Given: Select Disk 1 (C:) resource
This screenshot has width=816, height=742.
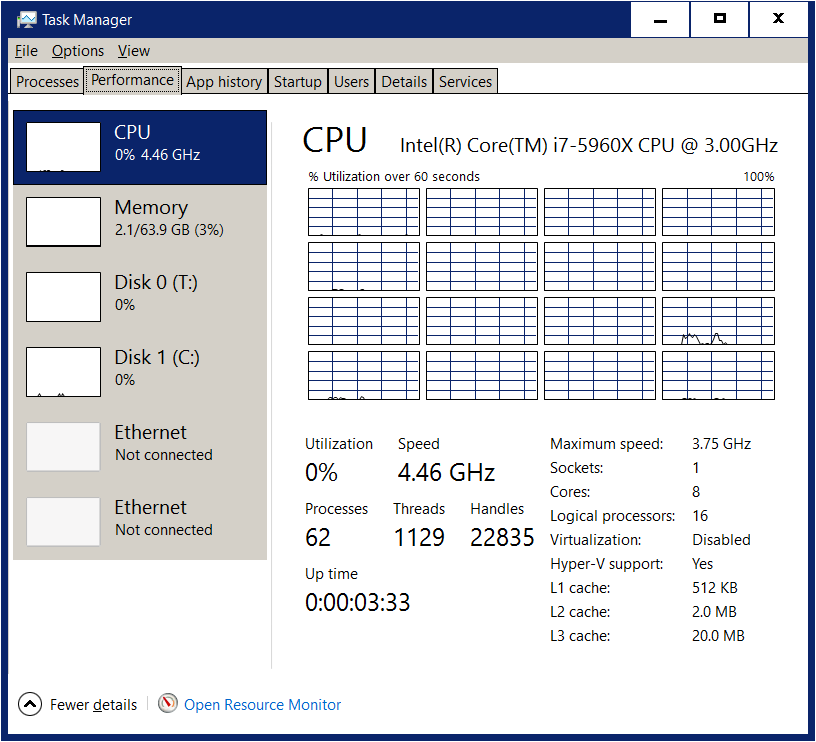Looking at the screenshot, I should click(140, 372).
